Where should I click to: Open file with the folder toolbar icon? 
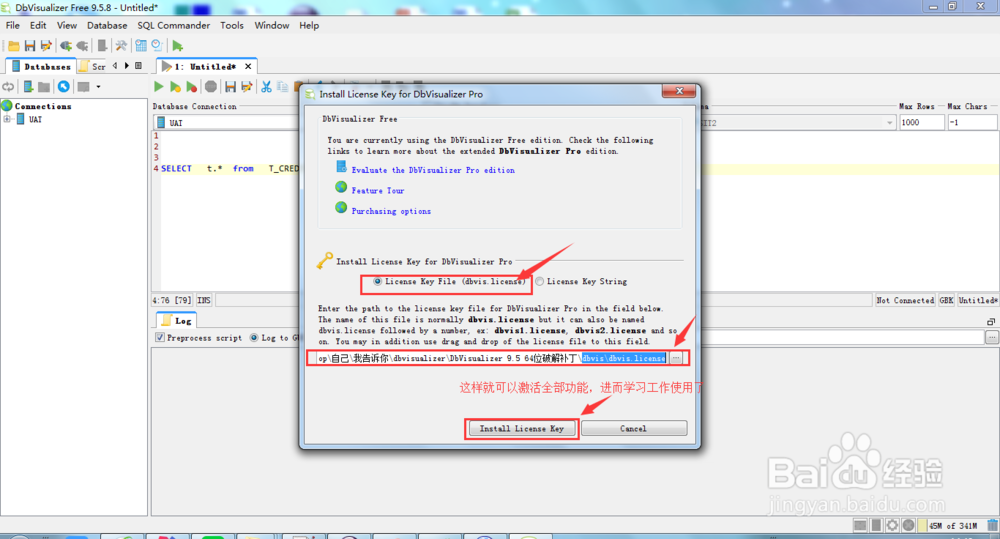tap(13, 46)
